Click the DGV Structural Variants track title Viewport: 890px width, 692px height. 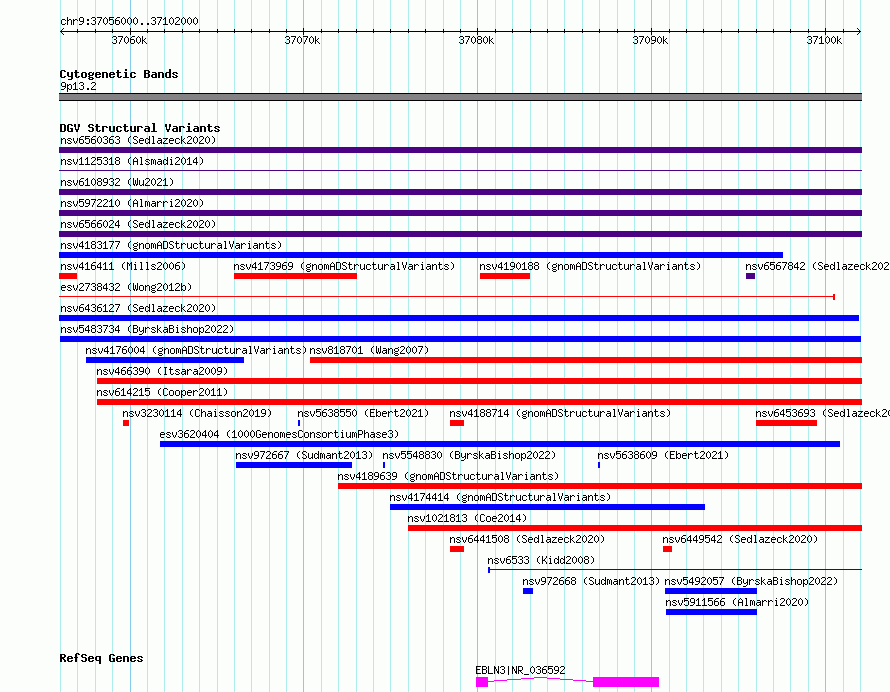pos(140,128)
